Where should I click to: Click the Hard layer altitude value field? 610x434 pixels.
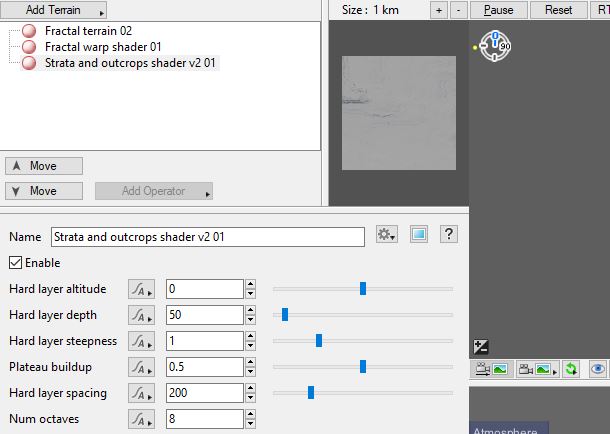[205, 289]
